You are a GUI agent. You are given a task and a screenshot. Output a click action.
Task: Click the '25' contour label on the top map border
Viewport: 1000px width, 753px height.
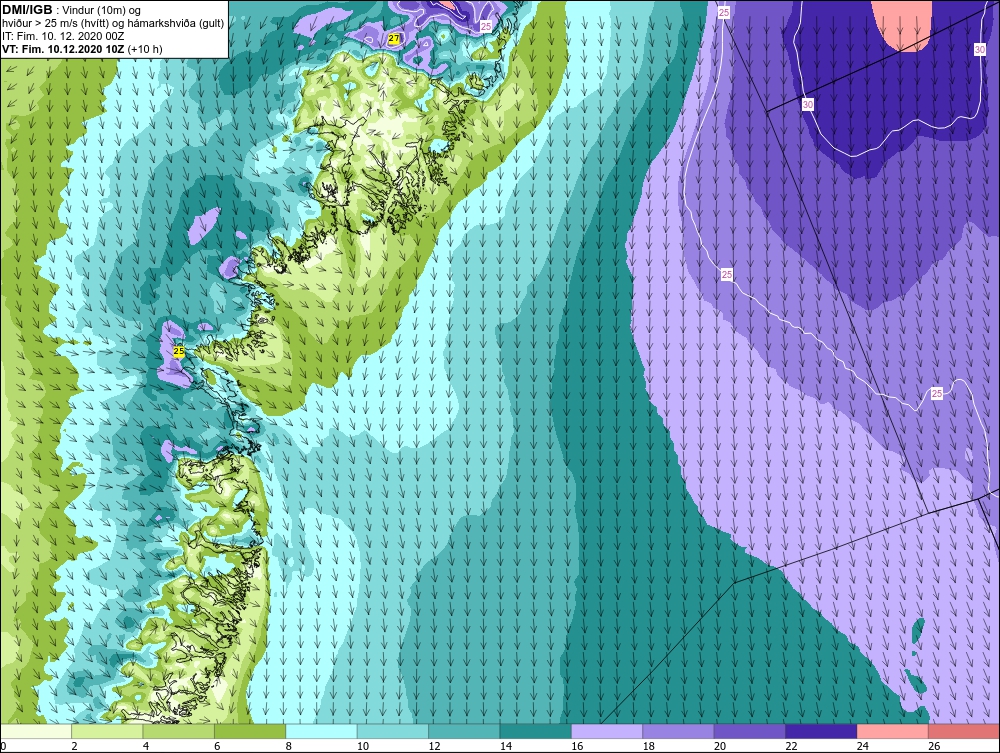tap(723, 12)
